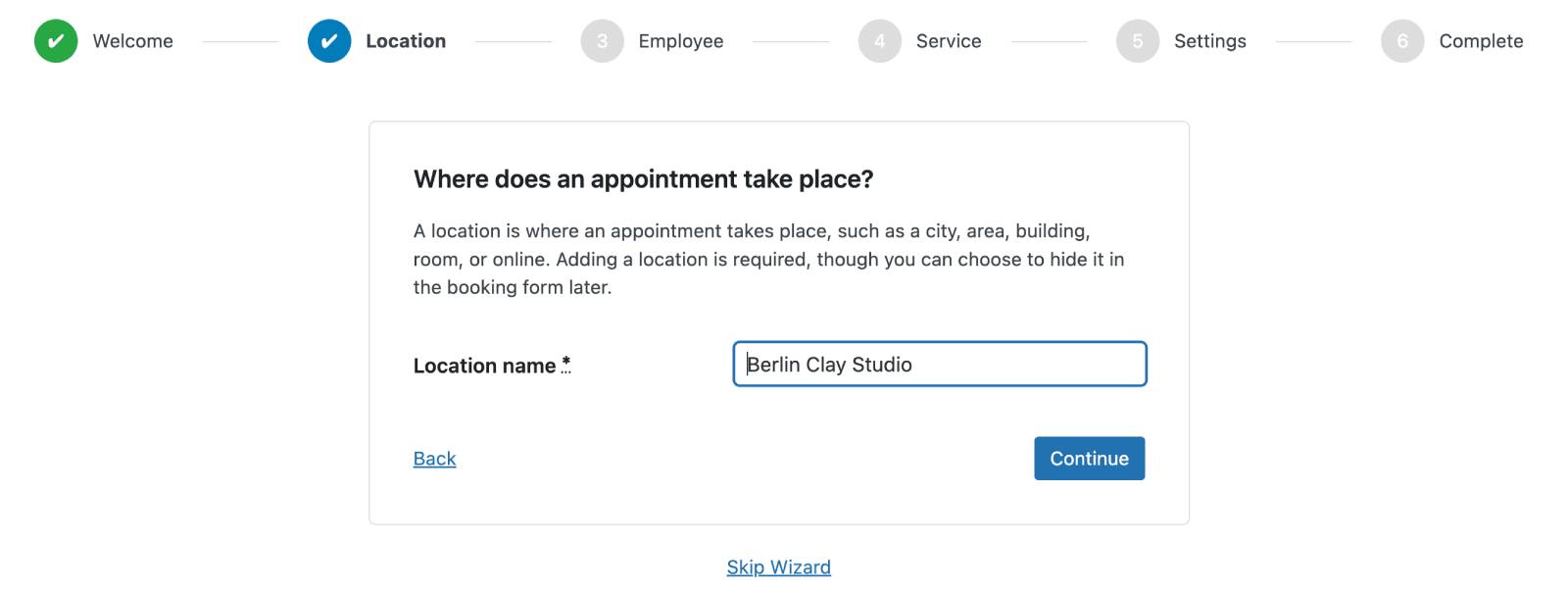Follow the Back link
Image resolution: width=1568 pixels, height=590 pixels.
435,459
